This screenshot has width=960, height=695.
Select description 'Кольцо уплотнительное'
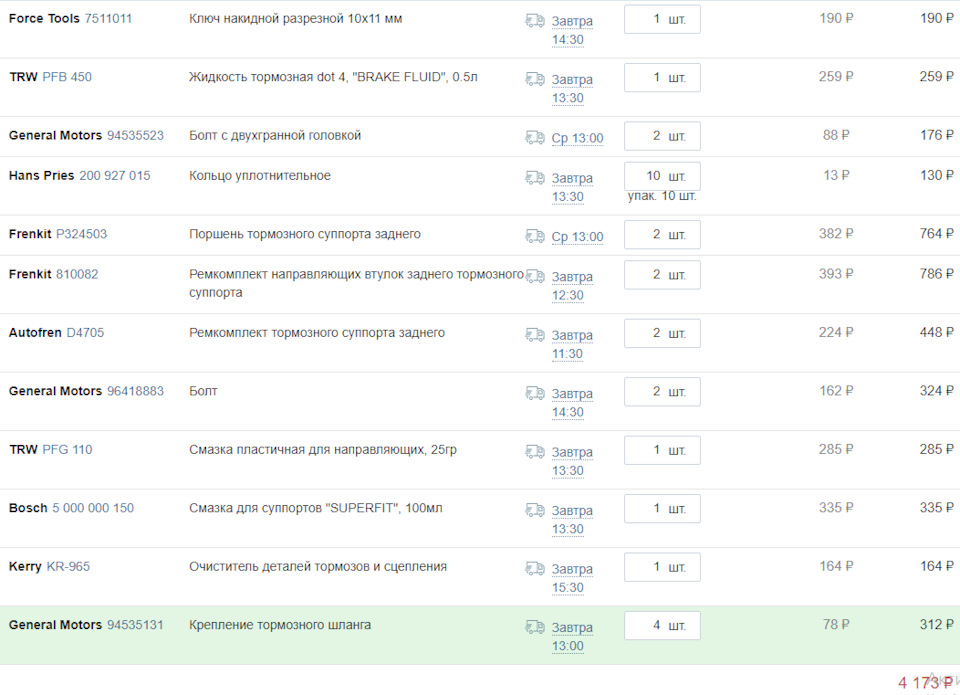point(260,176)
